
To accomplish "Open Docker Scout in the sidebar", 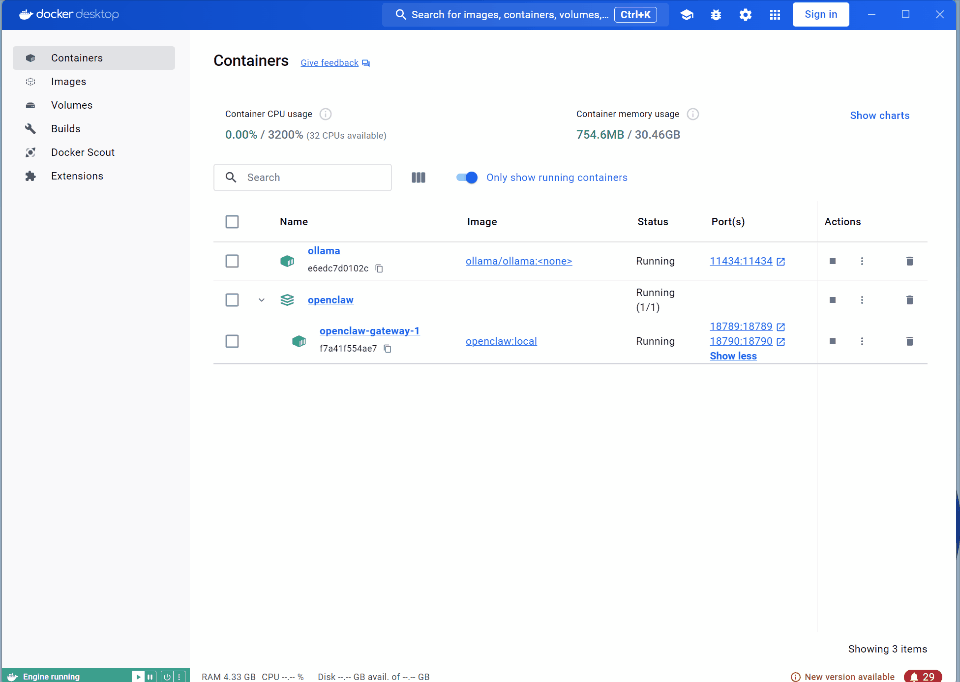I will pos(94,152).
